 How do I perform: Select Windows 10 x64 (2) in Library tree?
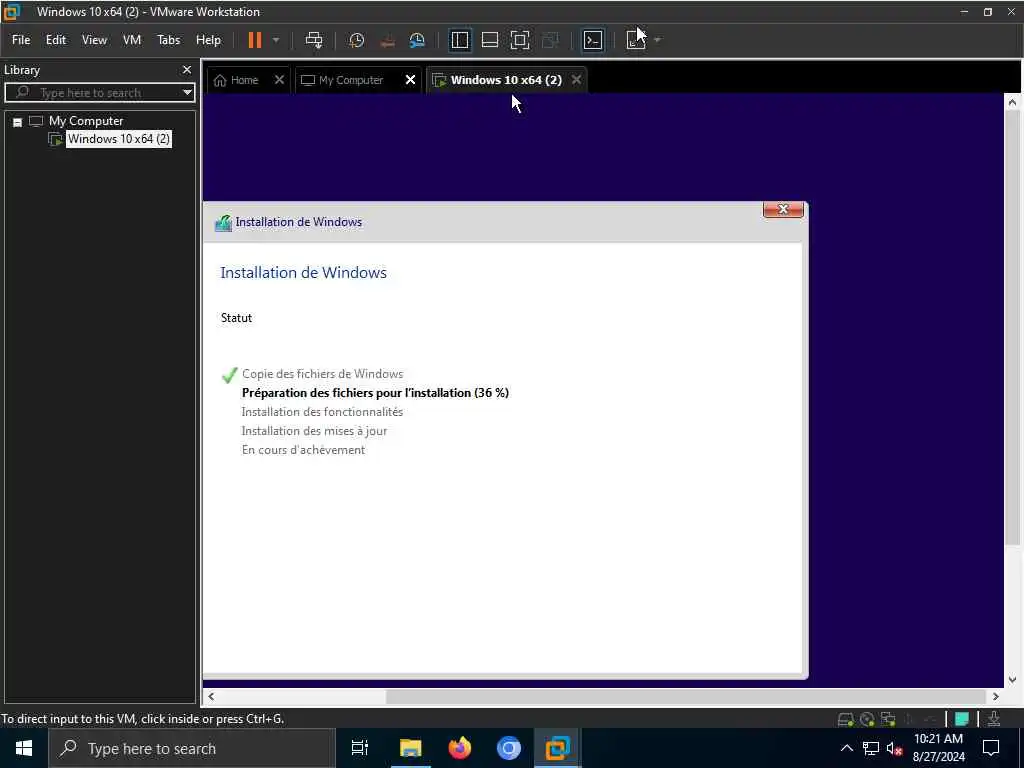(x=118, y=139)
